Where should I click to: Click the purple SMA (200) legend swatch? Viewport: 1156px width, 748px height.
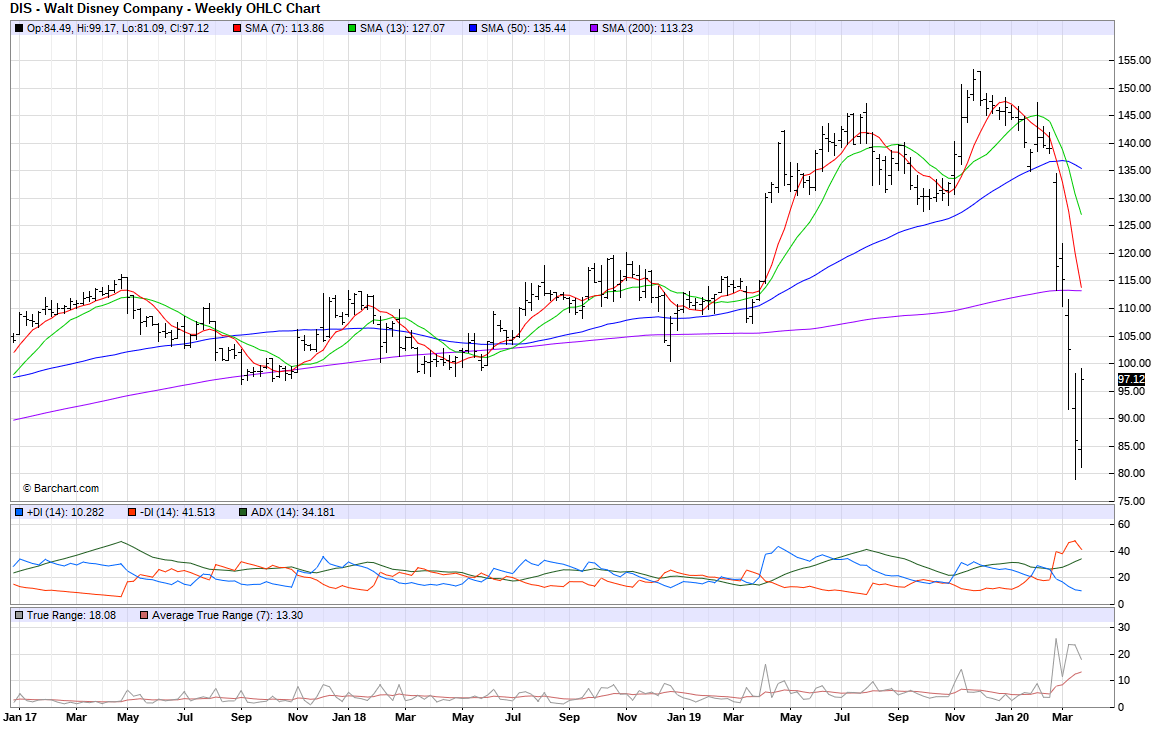click(593, 29)
